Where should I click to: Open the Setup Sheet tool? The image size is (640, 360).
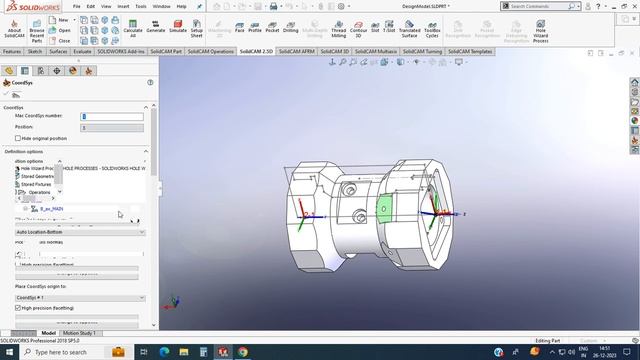[x=196, y=29]
